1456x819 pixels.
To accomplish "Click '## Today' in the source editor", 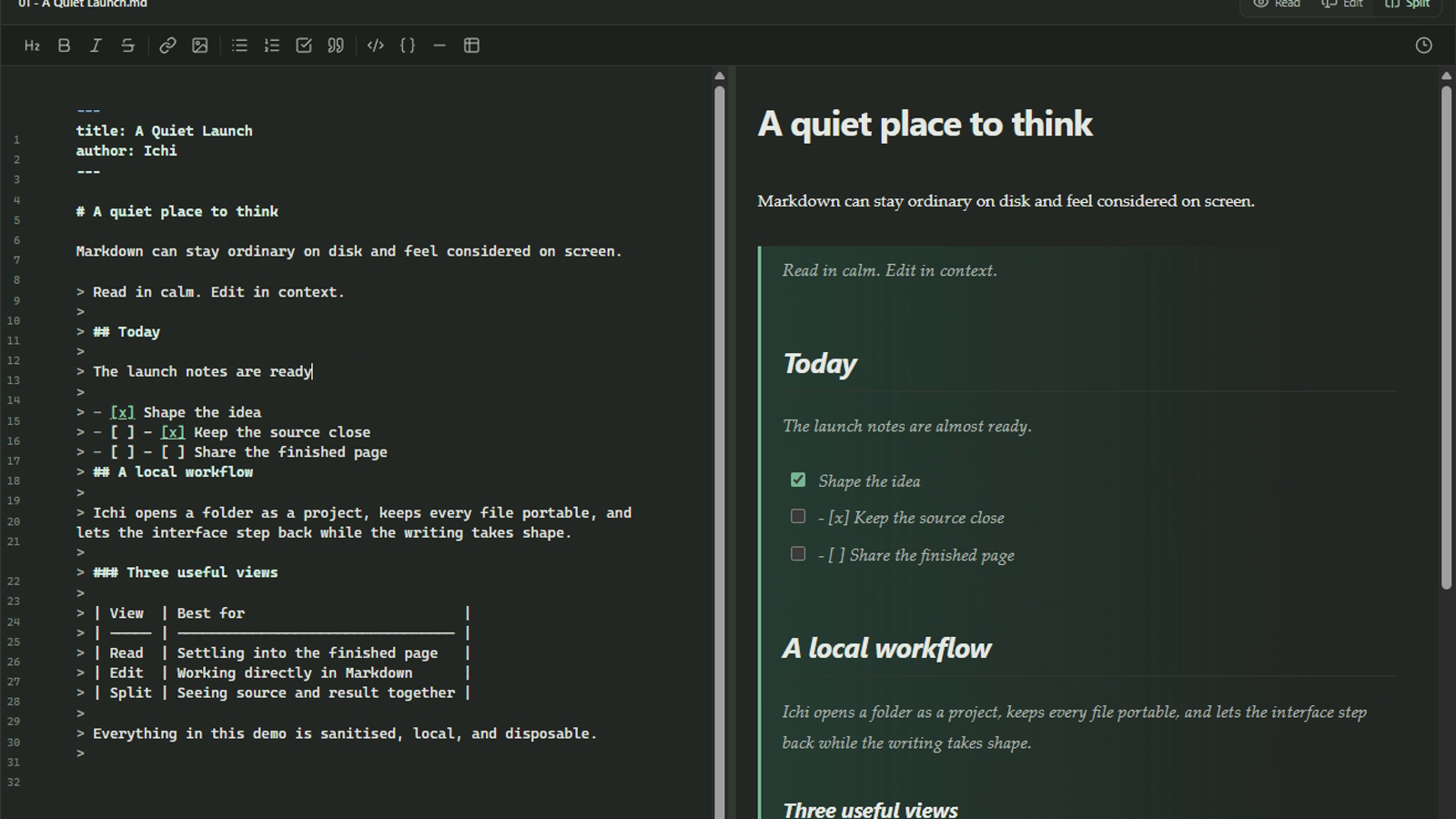I will pyautogui.click(x=126, y=332).
